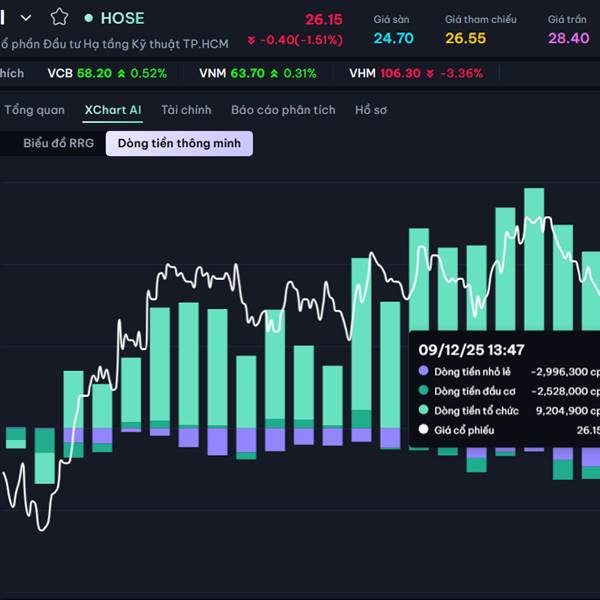Click the Giá trần value 28.40
Screen dimensions: 600x600
(x=568, y=38)
